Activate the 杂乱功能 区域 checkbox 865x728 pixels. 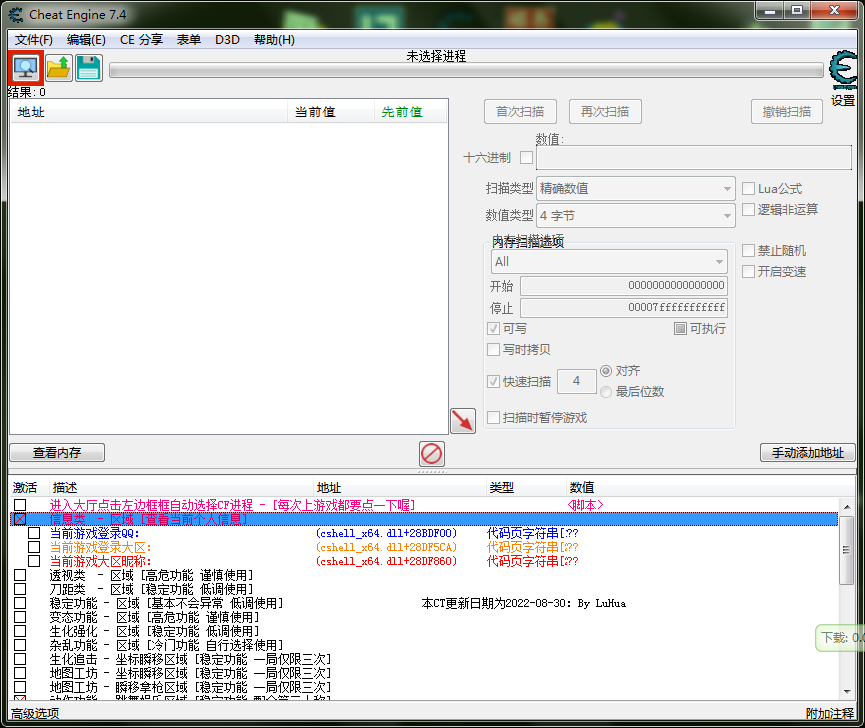tap(20, 645)
